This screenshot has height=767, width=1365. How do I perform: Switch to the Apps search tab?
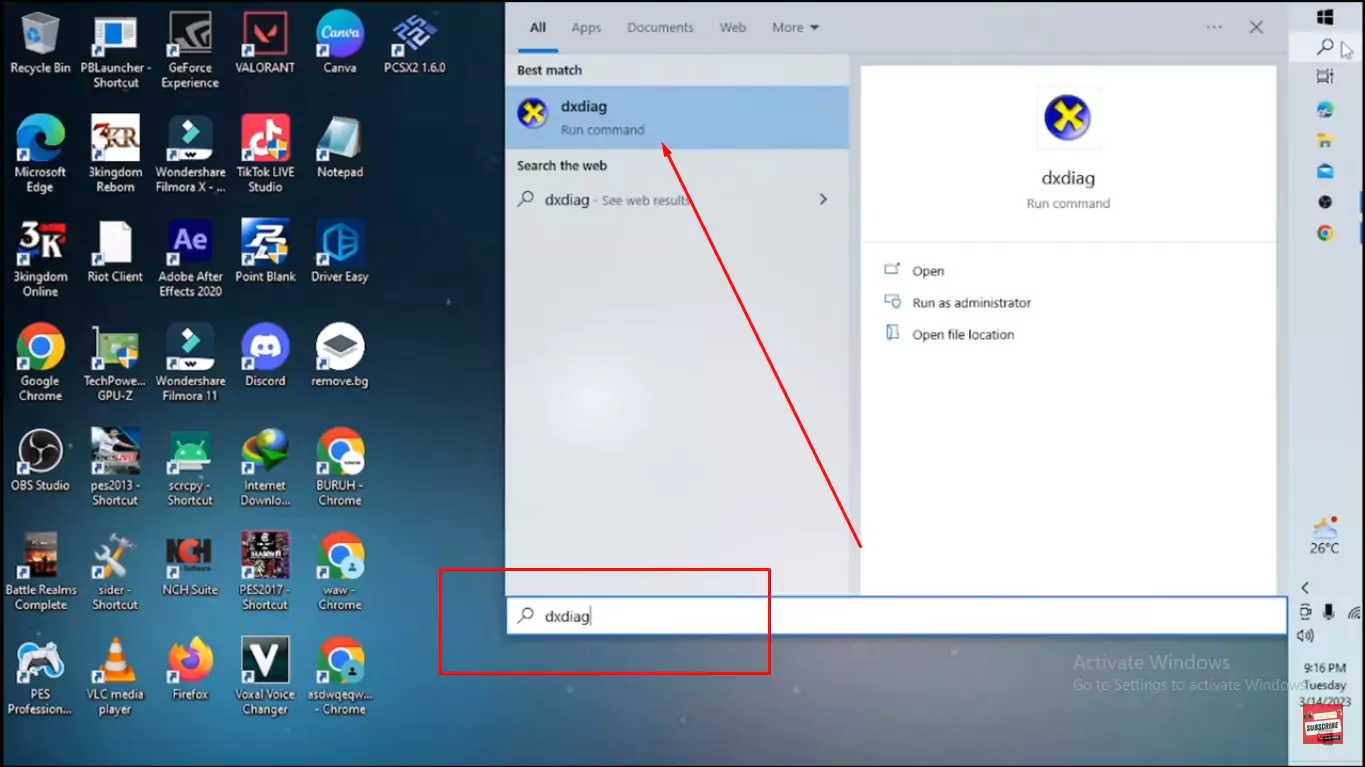(586, 28)
